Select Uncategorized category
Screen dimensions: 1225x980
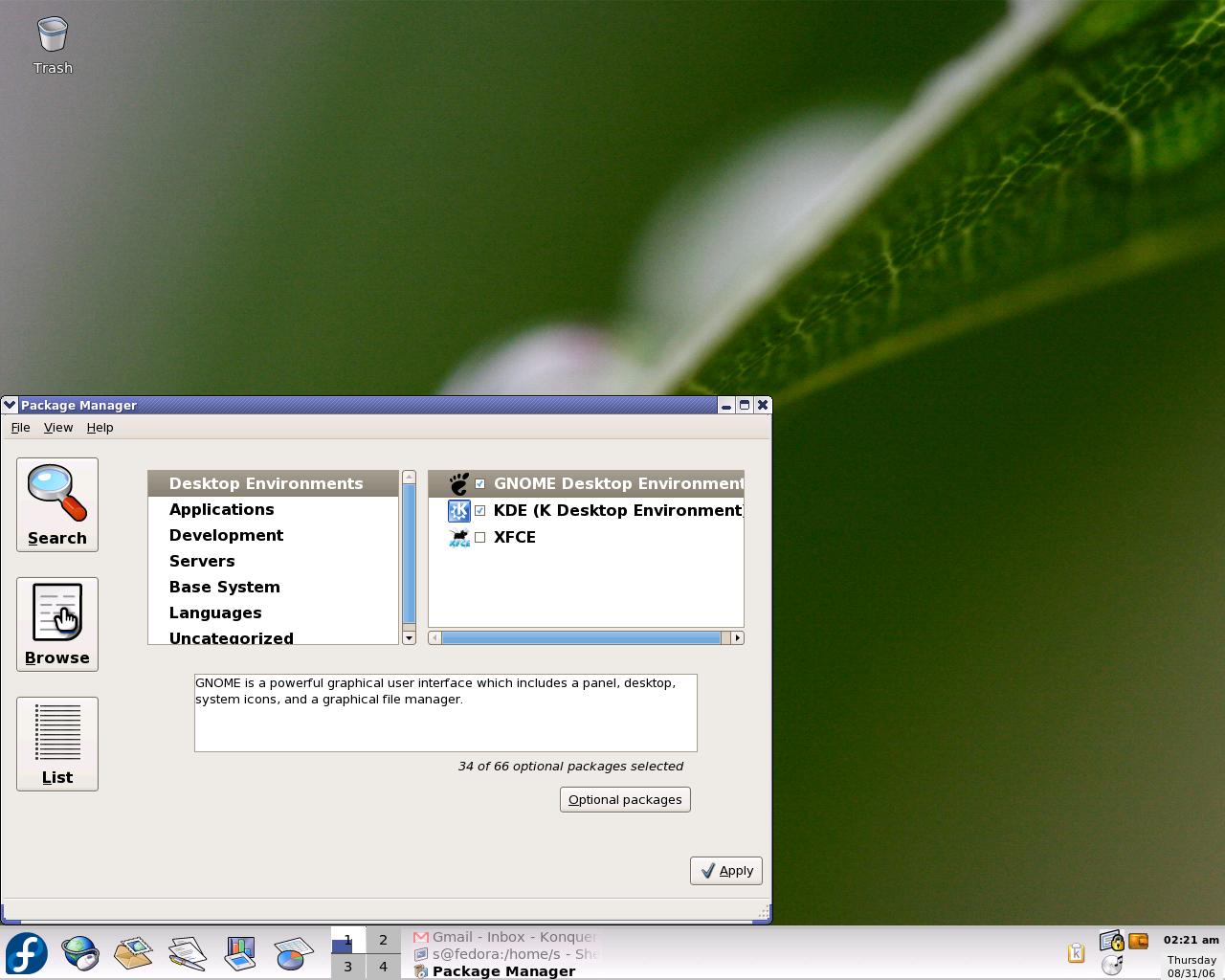[x=273, y=636]
